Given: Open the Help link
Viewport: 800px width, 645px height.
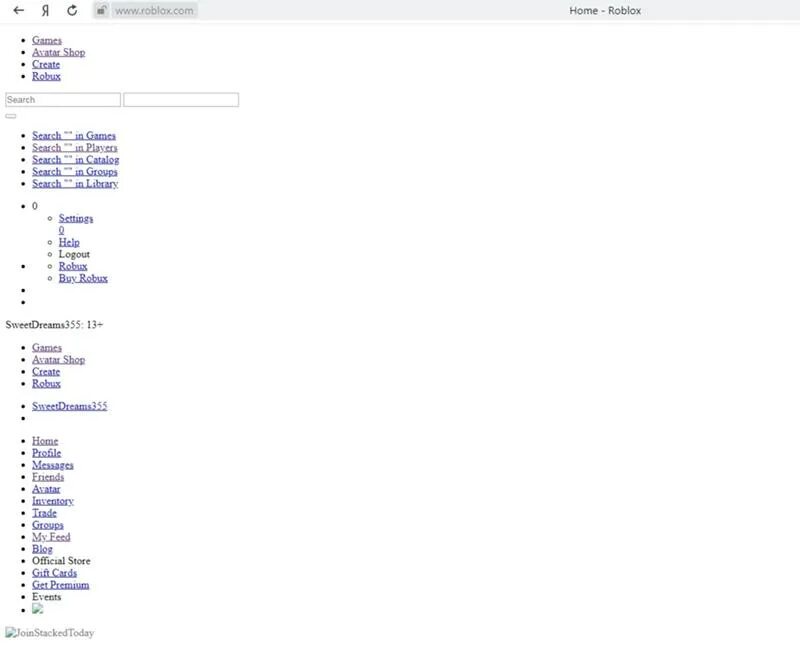Looking at the screenshot, I should [x=69, y=242].
